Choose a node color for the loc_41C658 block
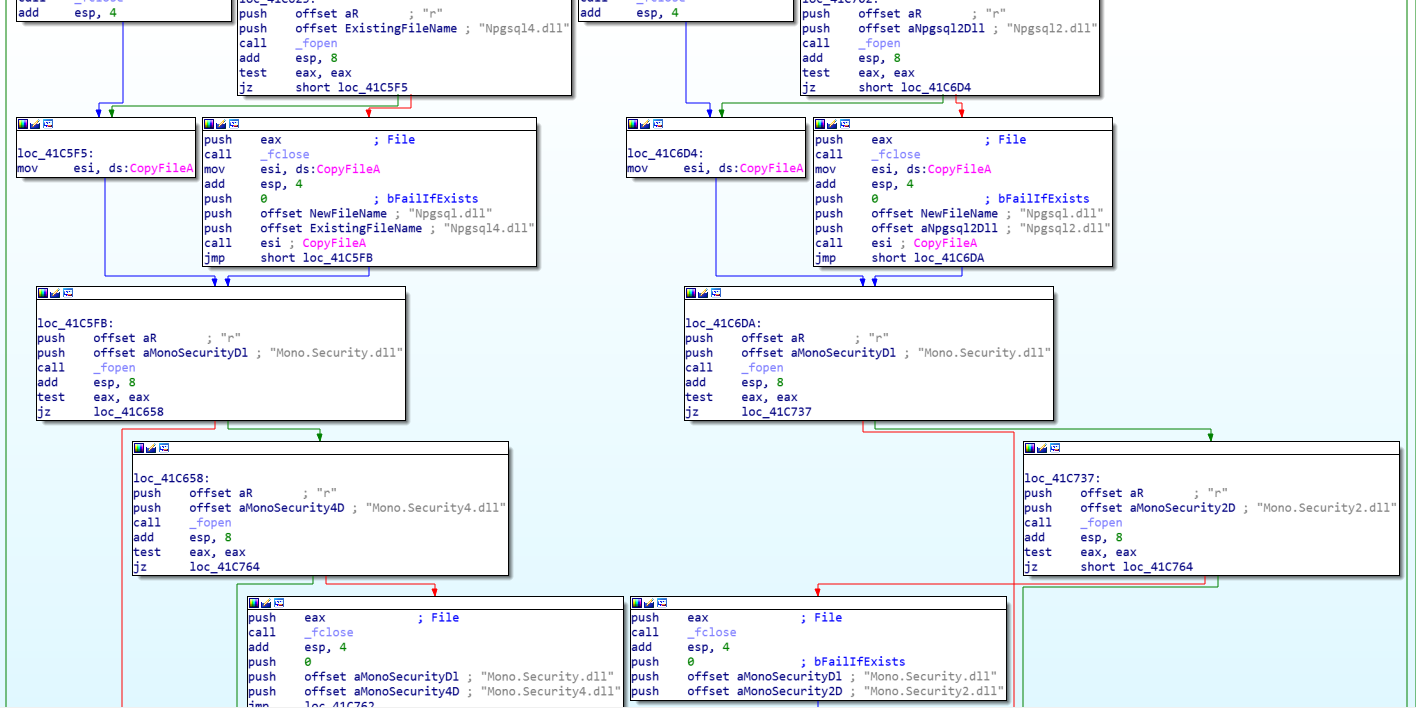 tap(140, 448)
